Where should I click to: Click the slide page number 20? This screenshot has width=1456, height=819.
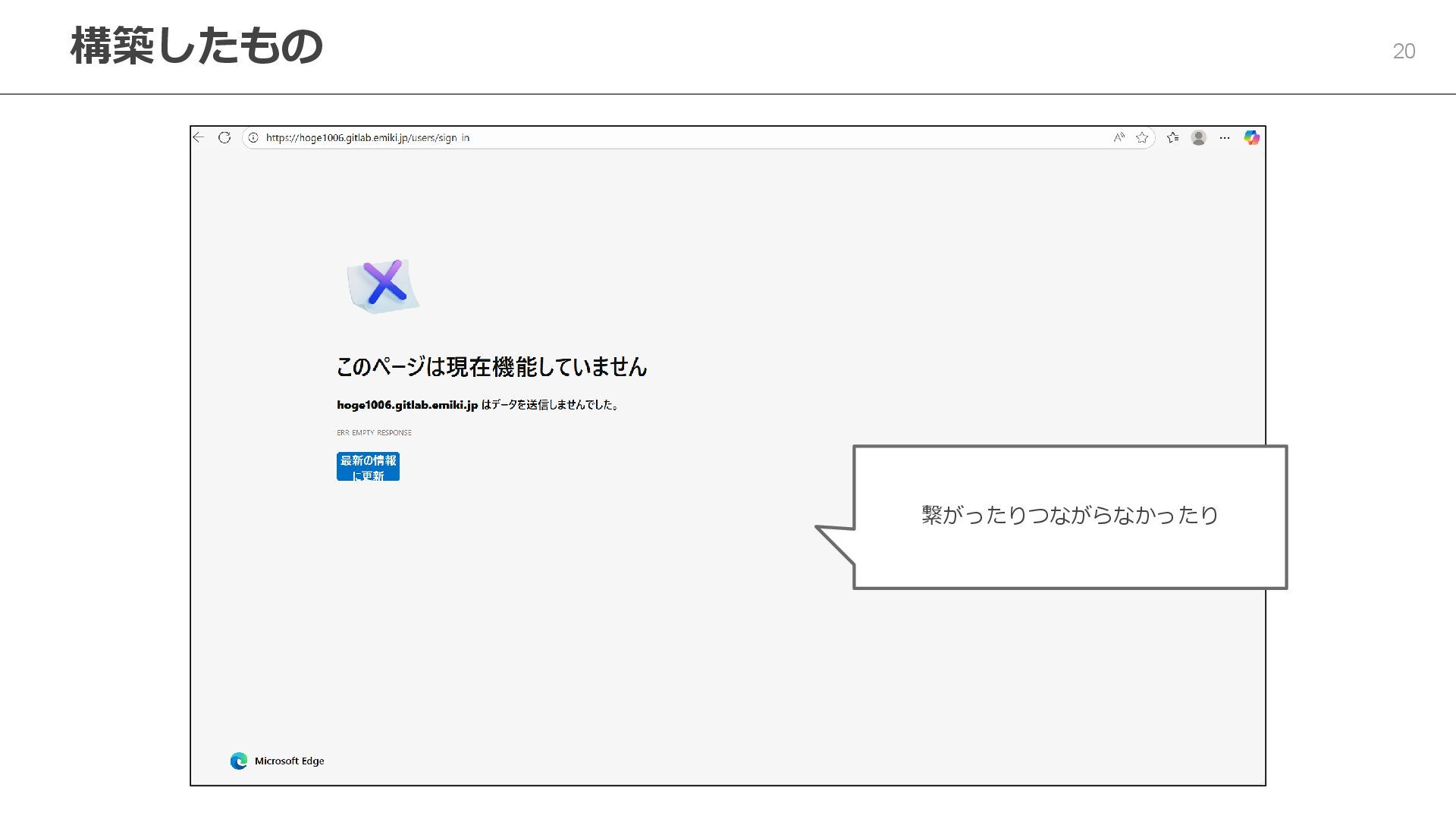(1404, 51)
